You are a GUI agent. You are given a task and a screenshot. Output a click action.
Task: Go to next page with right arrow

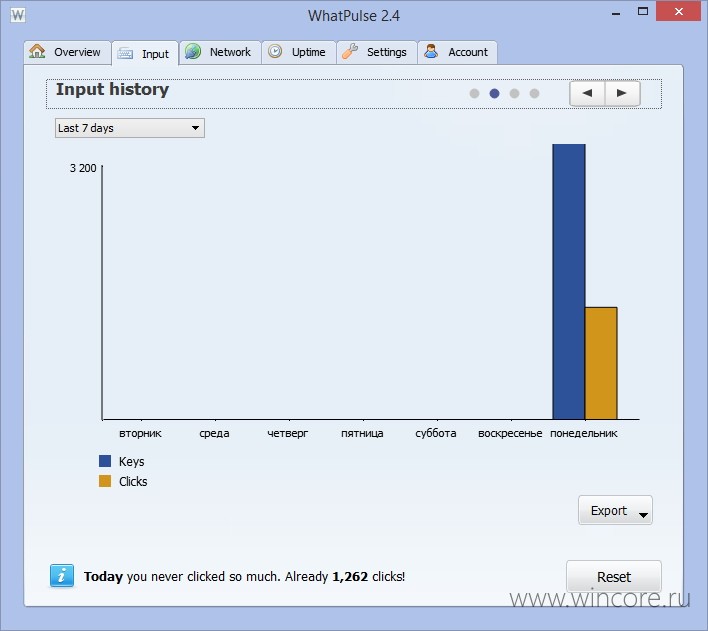tap(622, 93)
